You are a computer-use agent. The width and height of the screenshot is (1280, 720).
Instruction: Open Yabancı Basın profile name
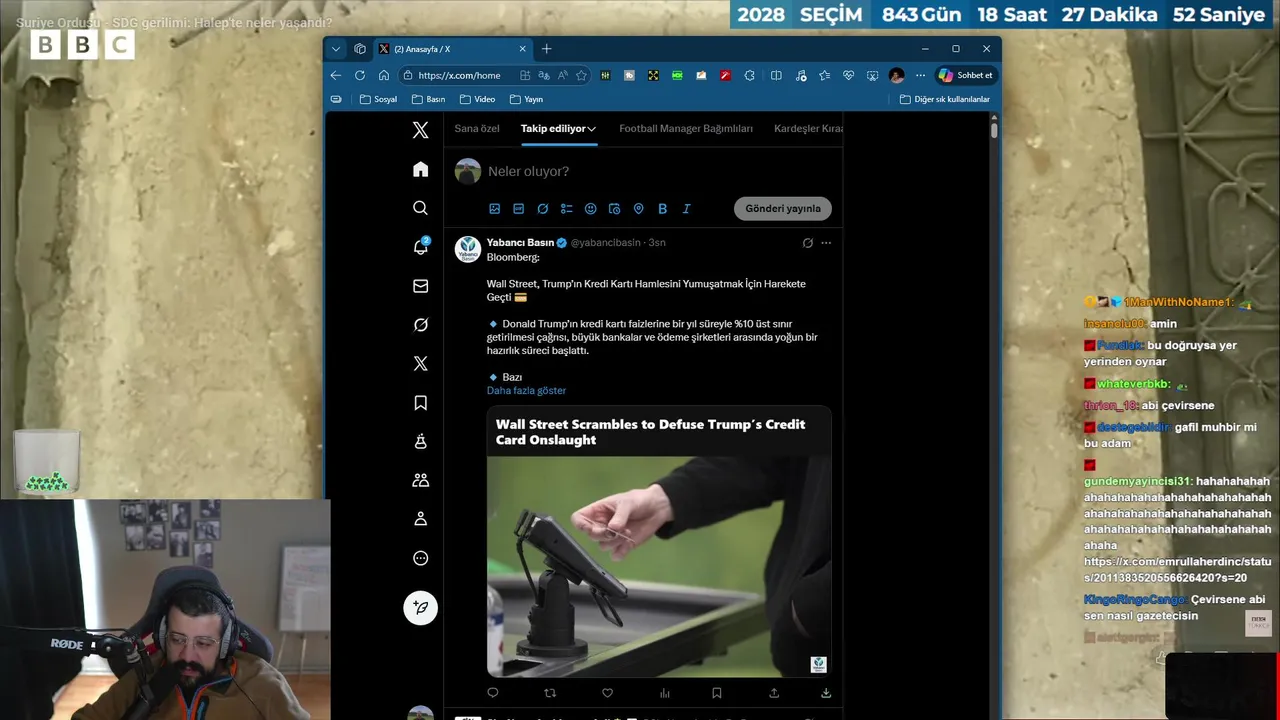[x=520, y=243]
